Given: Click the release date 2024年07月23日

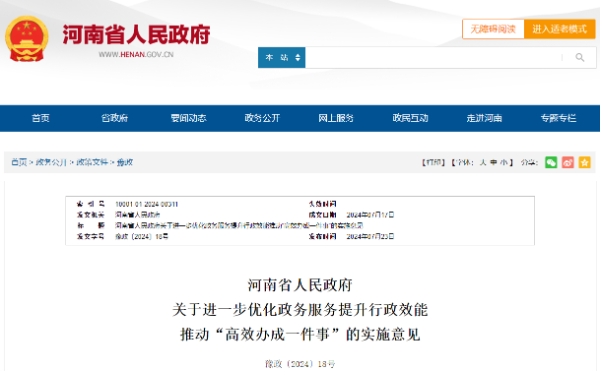Looking at the screenshot, I should 370,237.
